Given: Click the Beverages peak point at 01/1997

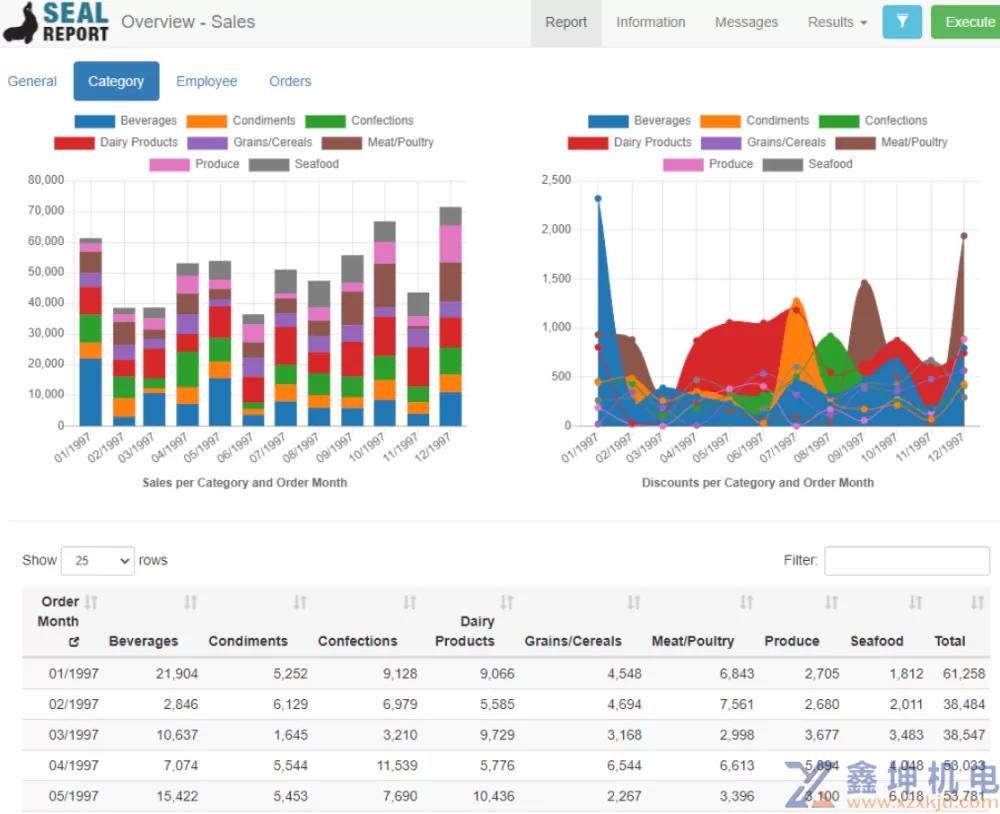Looking at the screenshot, I should point(598,198).
